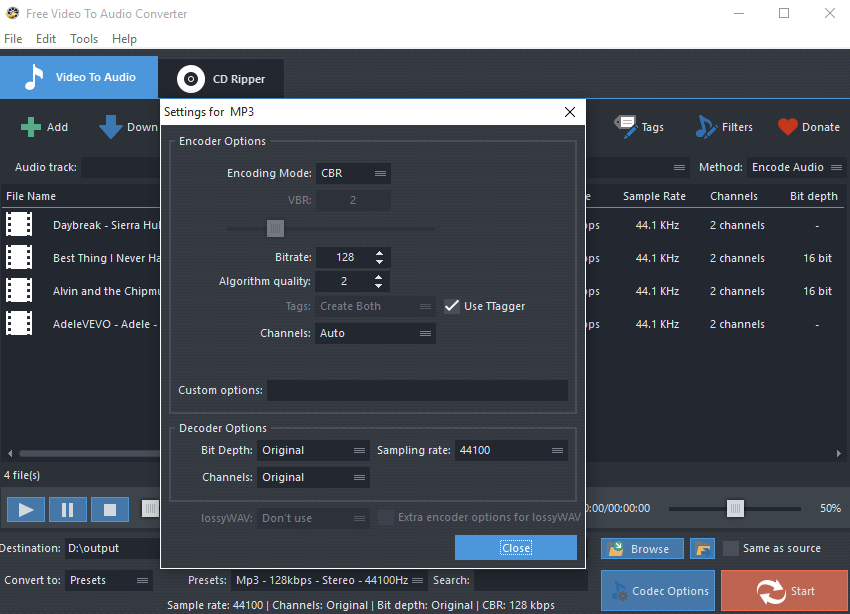The height and width of the screenshot is (614, 850).
Task: Expand the Encoding Mode dropdown
Action: pyautogui.click(x=353, y=173)
